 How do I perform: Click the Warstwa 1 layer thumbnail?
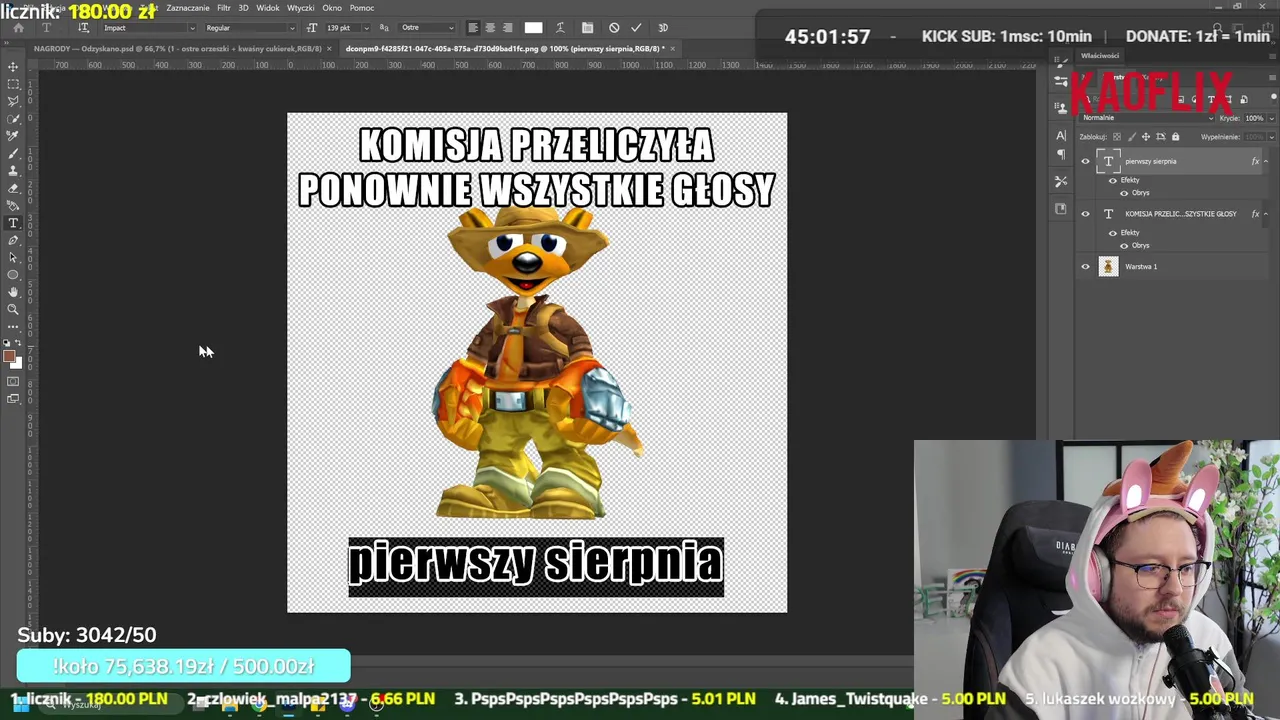[x=1109, y=266]
